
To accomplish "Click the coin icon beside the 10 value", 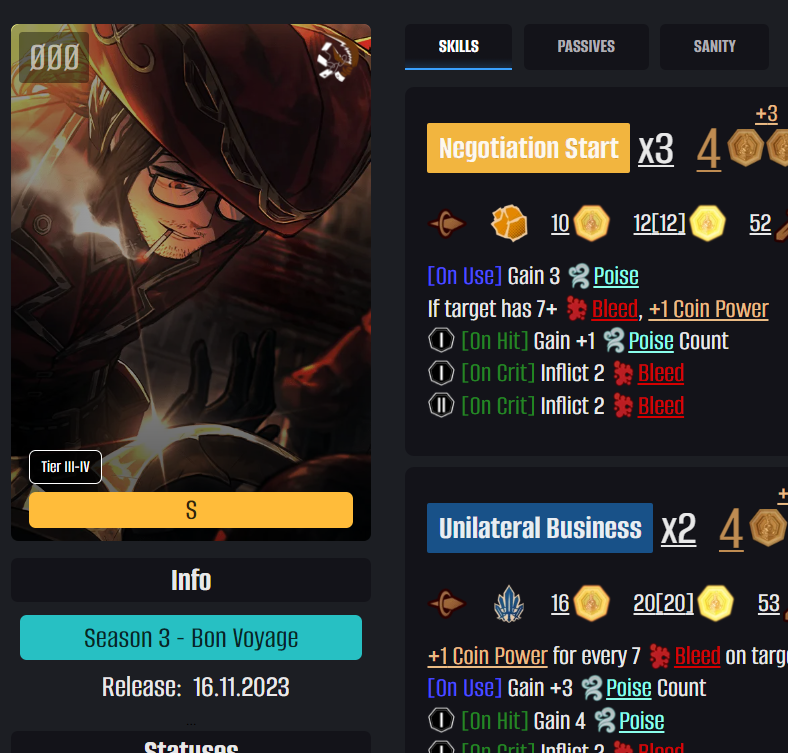I will (x=592, y=223).
